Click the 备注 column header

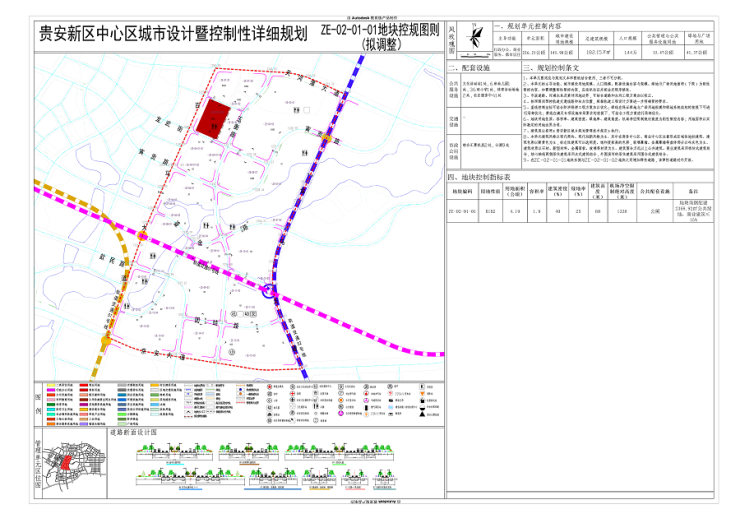point(693,192)
